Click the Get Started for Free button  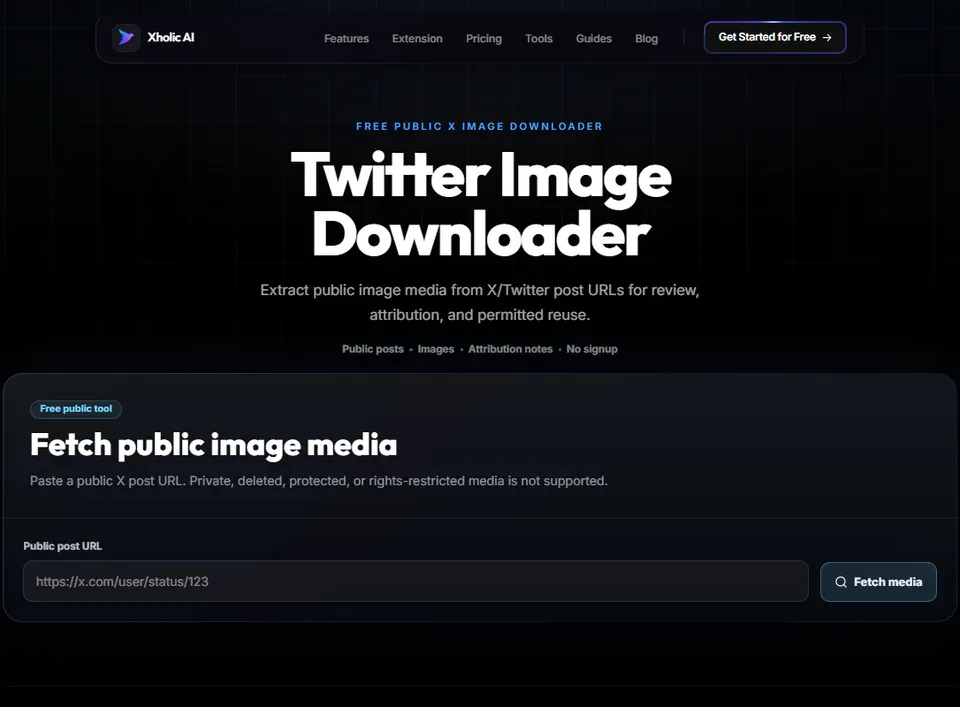pos(775,37)
